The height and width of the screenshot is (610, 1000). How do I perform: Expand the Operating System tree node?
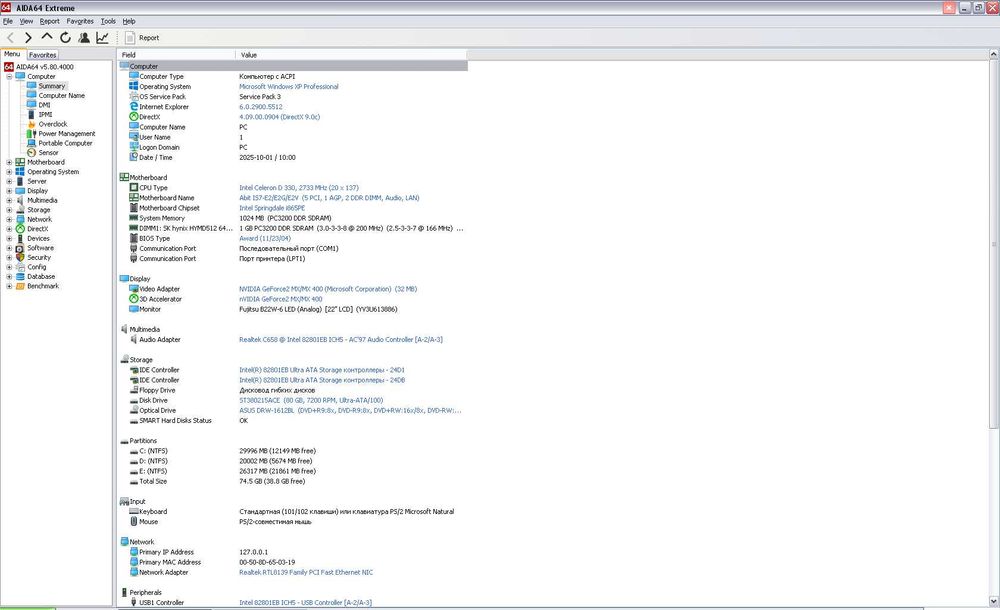[x=9, y=172]
